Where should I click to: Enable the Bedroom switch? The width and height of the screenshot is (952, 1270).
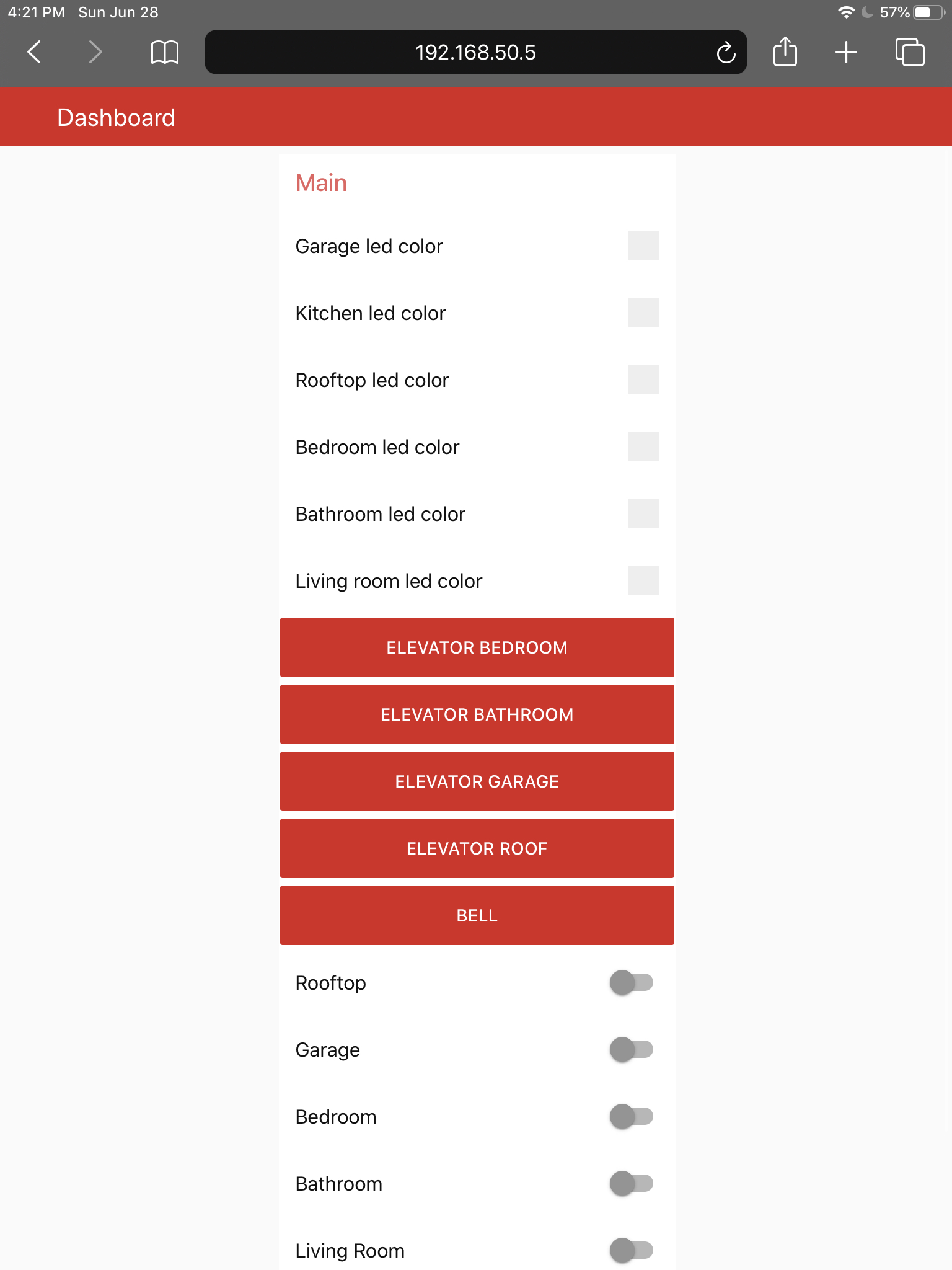pos(632,1116)
